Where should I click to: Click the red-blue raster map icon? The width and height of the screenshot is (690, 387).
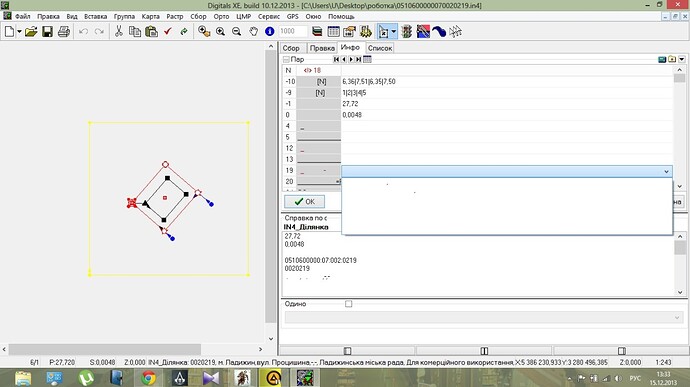(423, 32)
